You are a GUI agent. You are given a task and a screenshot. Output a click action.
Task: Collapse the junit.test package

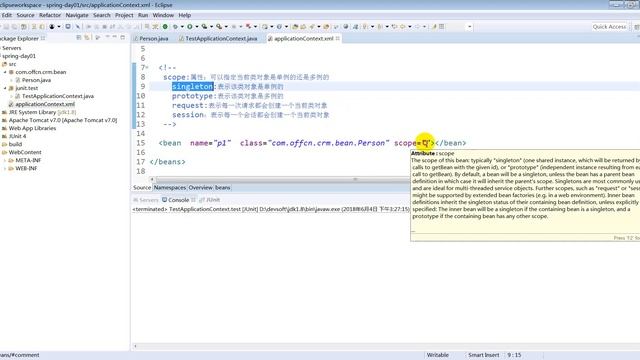click(5, 88)
